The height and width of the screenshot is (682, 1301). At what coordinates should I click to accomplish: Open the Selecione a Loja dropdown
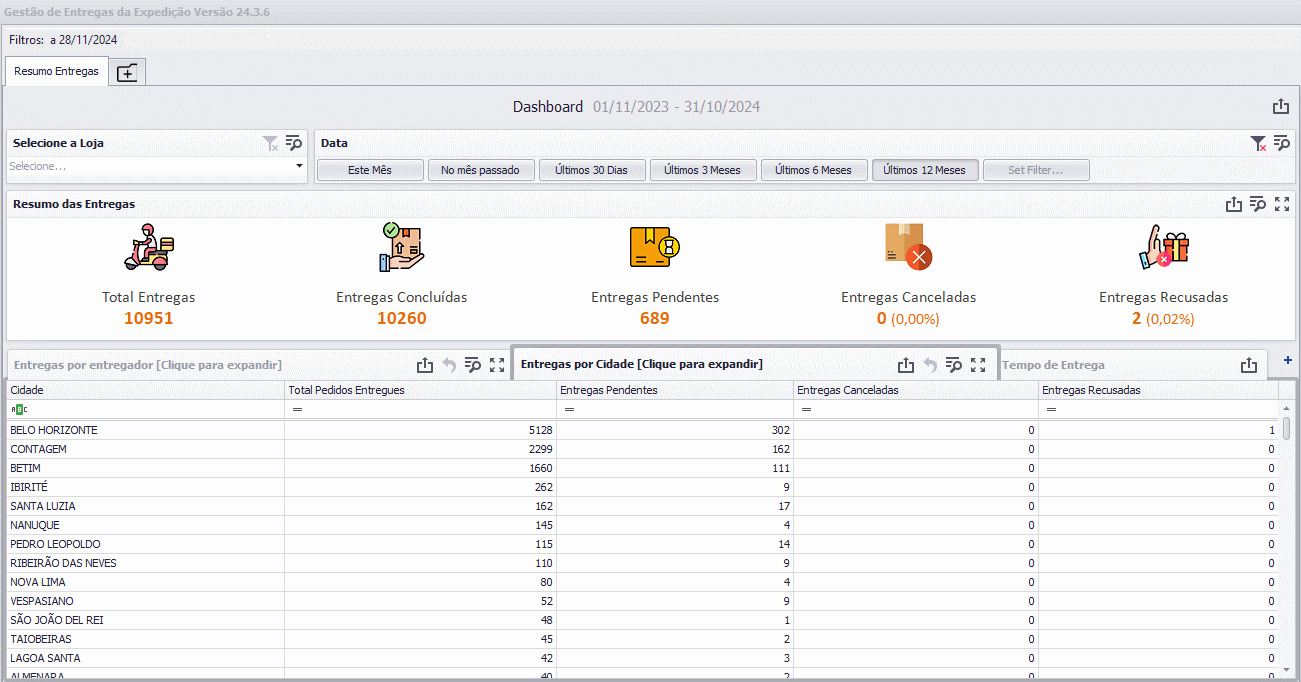tap(299, 167)
